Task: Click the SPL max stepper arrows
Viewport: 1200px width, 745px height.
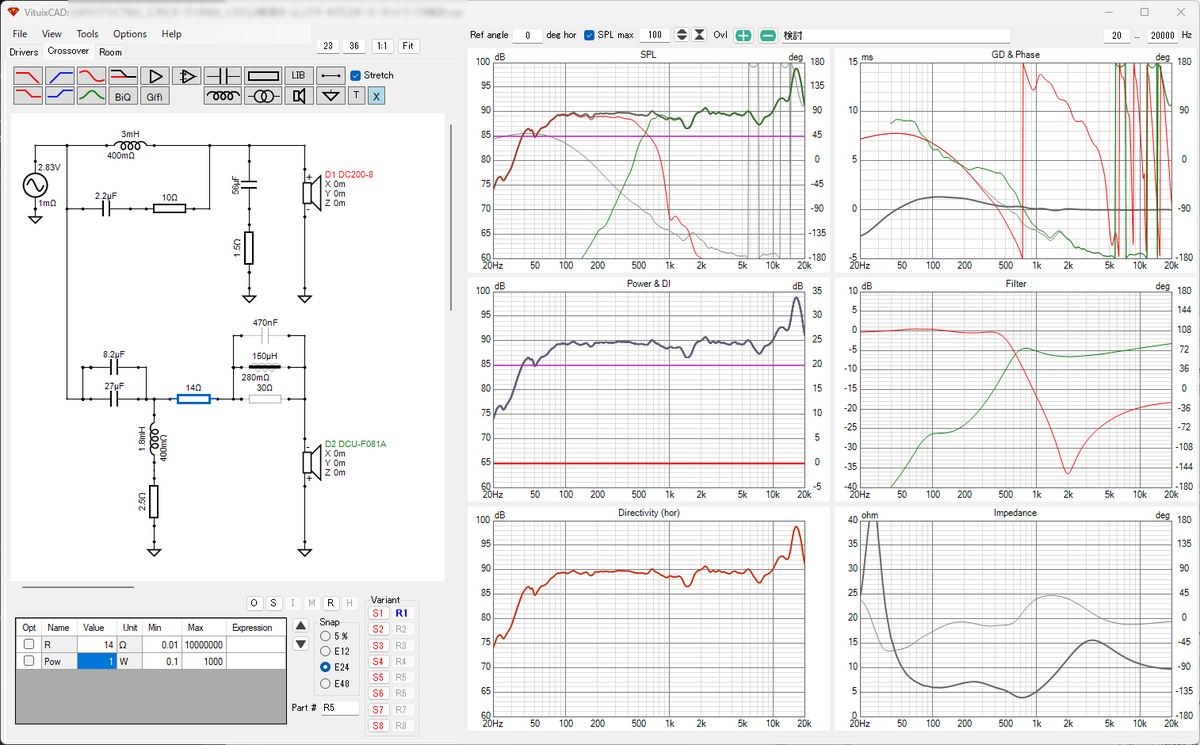Action: tap(682, 35)
